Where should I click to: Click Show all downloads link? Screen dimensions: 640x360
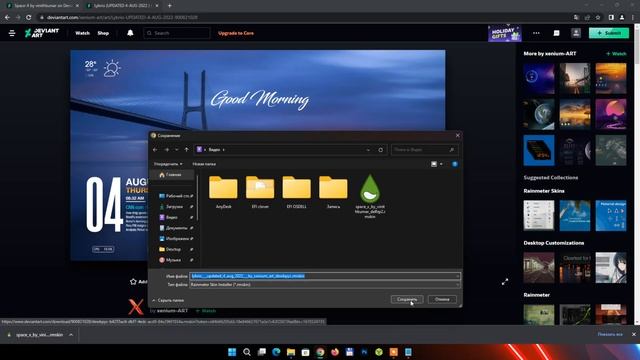click(610, 334)
